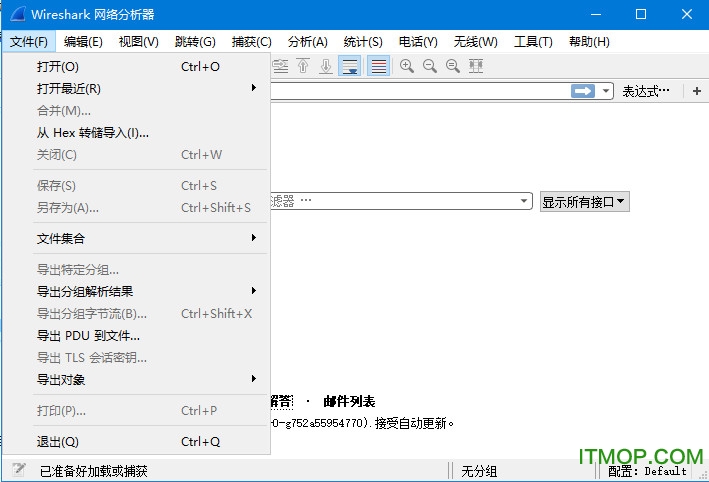Open the filter history dropdown arrow
The width and height of the screenshot is (709, 482).
point(606,91)
